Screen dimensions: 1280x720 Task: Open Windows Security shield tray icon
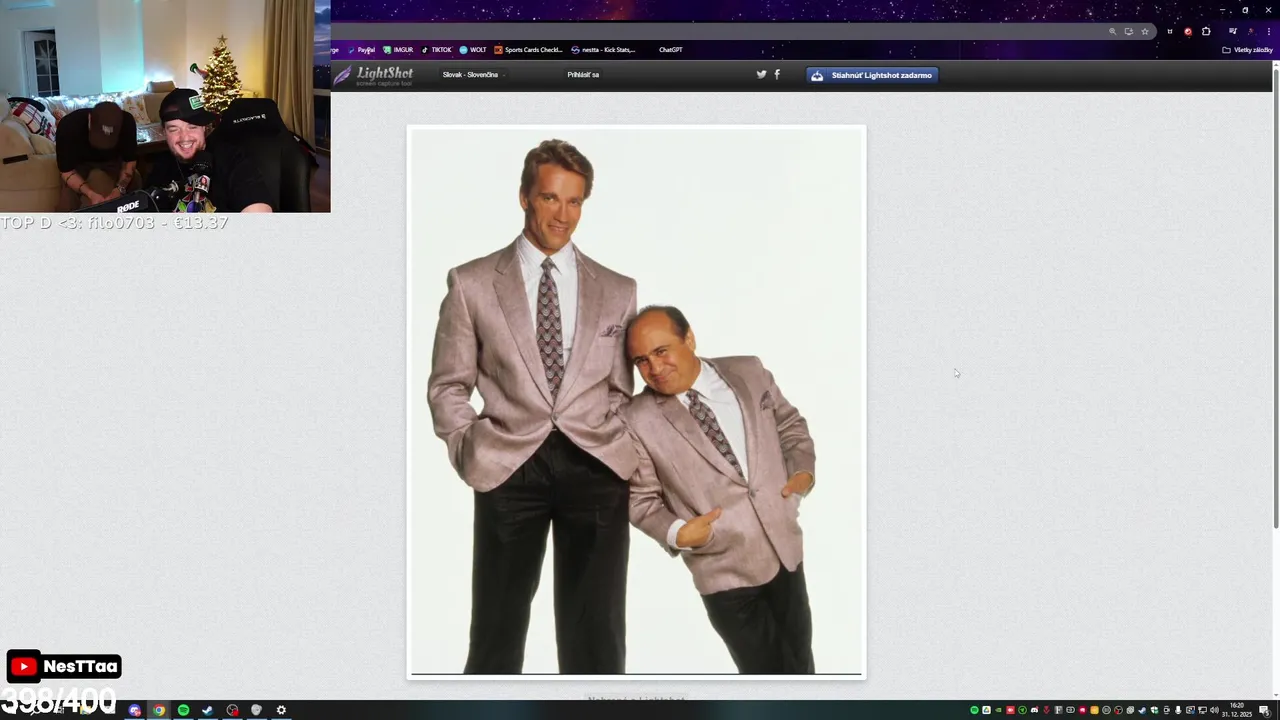[x=1154, y=710]
